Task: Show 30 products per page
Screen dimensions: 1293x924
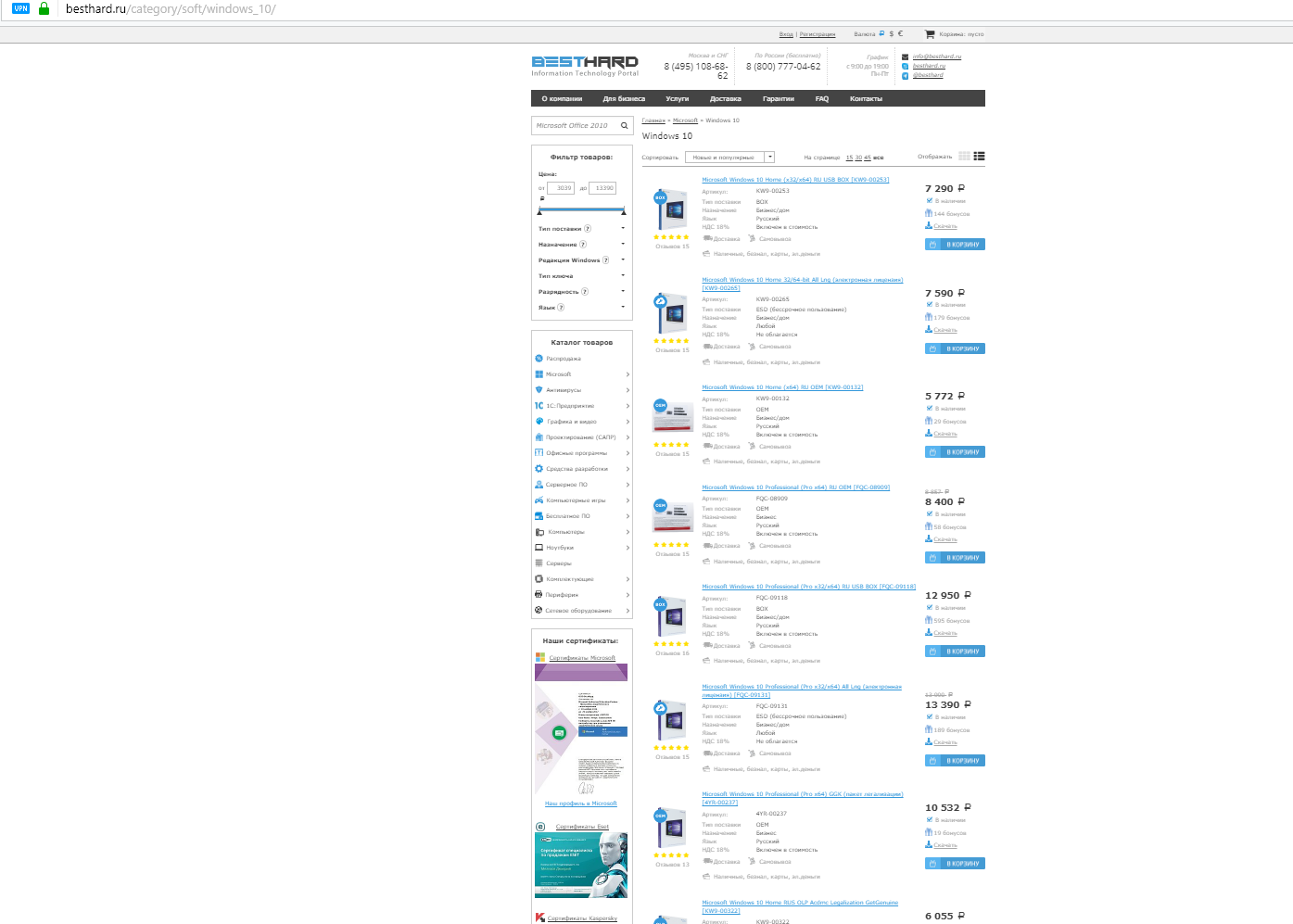Action: coord(858,158)
